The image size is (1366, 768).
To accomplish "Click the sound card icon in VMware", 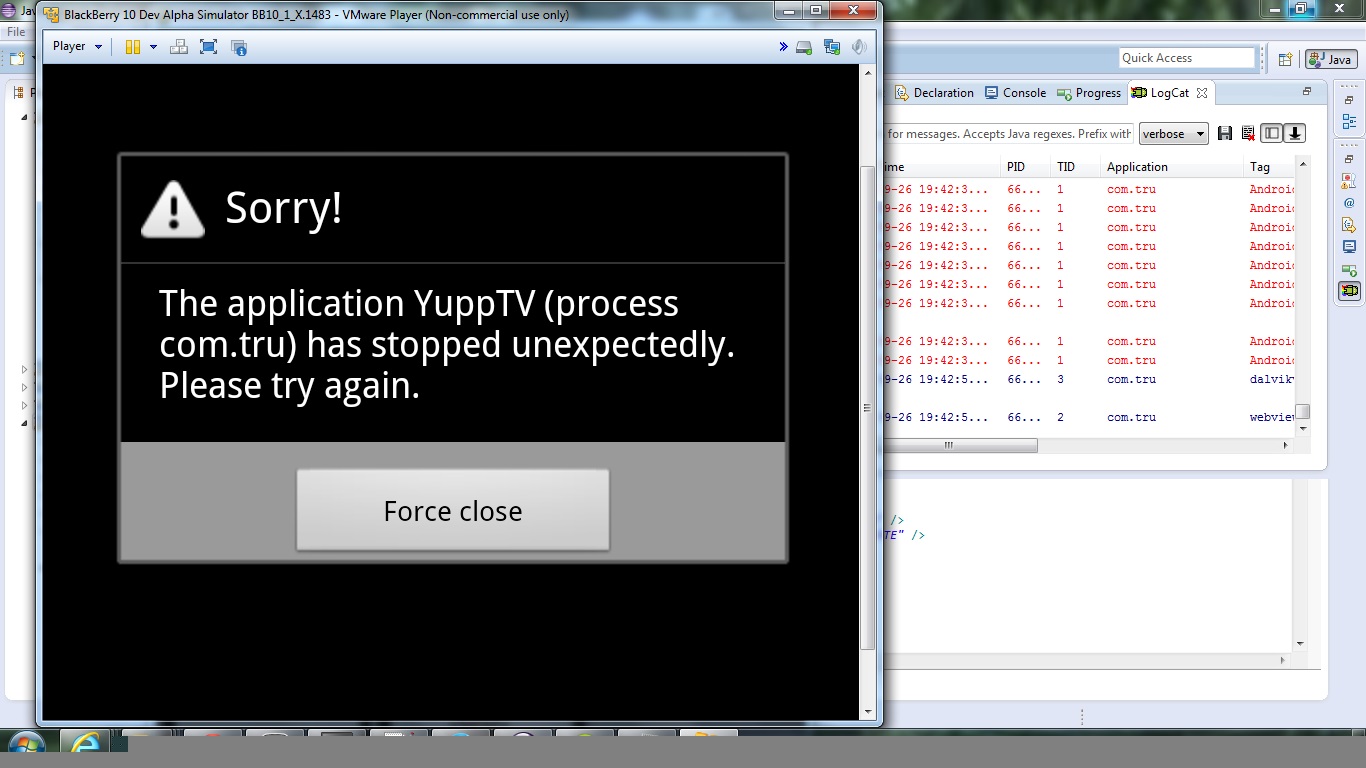I will pyautogui.click(x=858, y=47).
